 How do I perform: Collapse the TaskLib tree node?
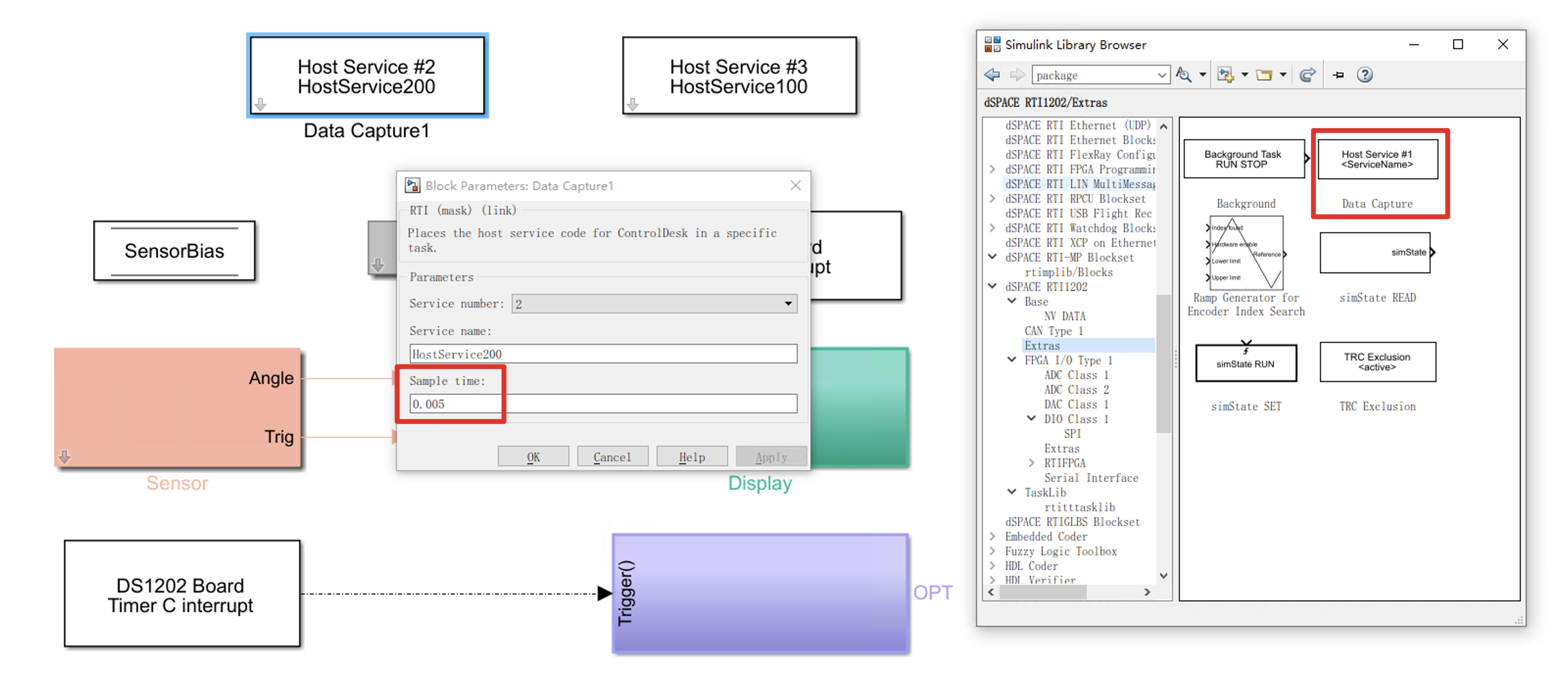[1012, 492]
